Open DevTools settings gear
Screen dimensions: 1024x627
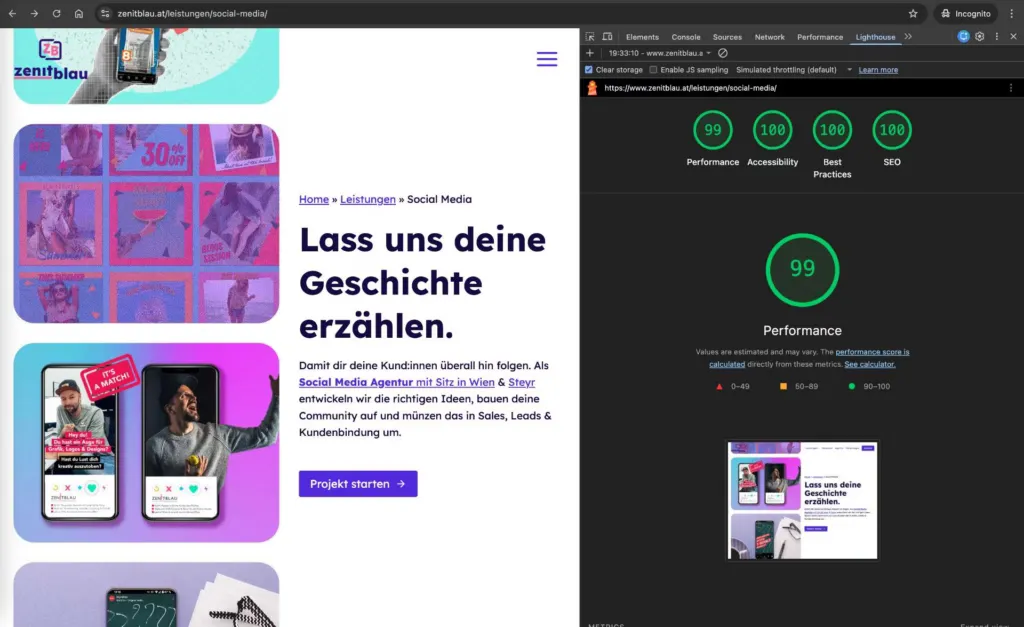pyautogui.click(x=980, y=37)
